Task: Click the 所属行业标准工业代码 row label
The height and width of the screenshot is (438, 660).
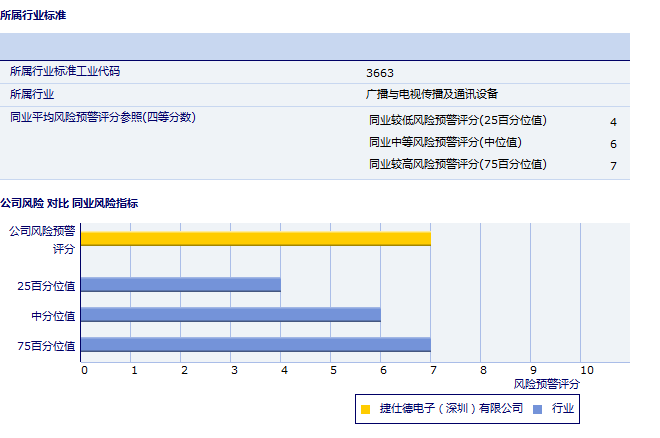Action: click(71, 72)
